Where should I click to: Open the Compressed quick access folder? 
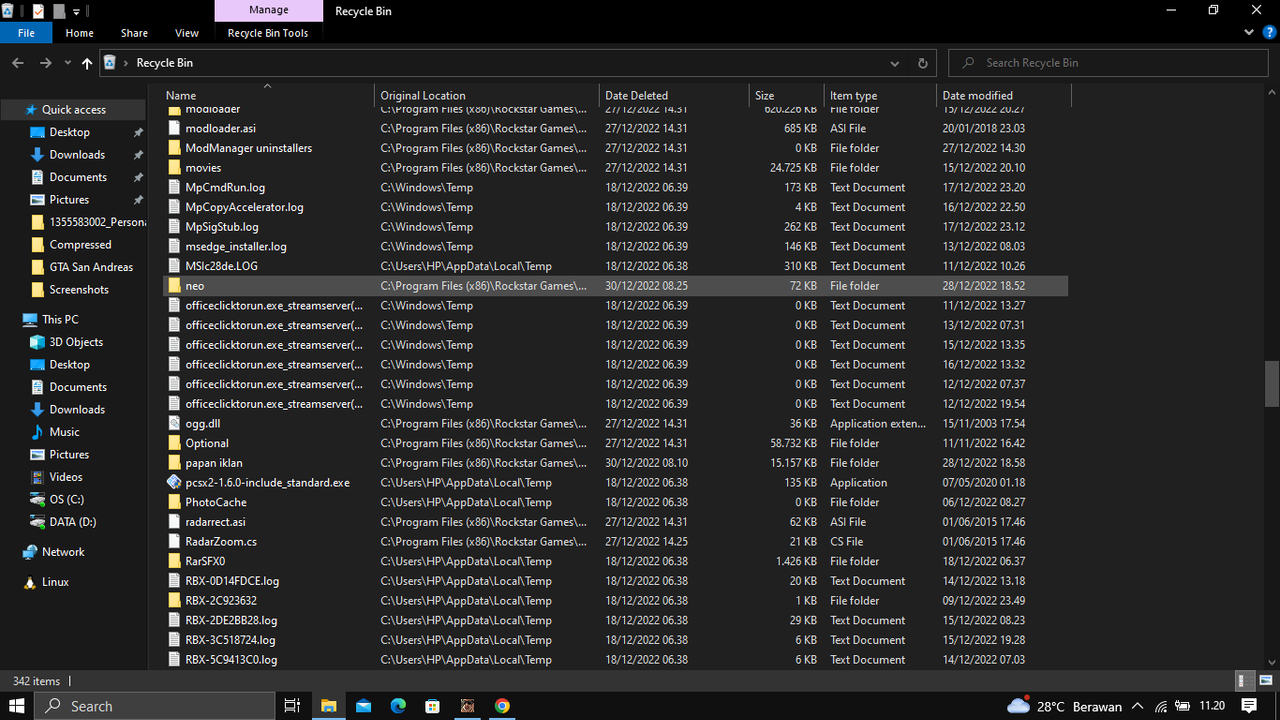[x=80, y=245]
